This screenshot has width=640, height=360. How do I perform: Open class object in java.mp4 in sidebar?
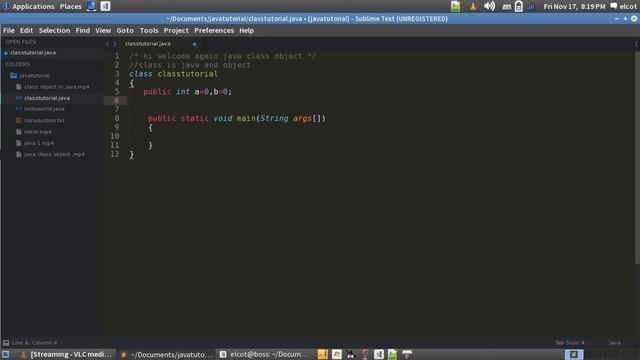click(56, 87)
